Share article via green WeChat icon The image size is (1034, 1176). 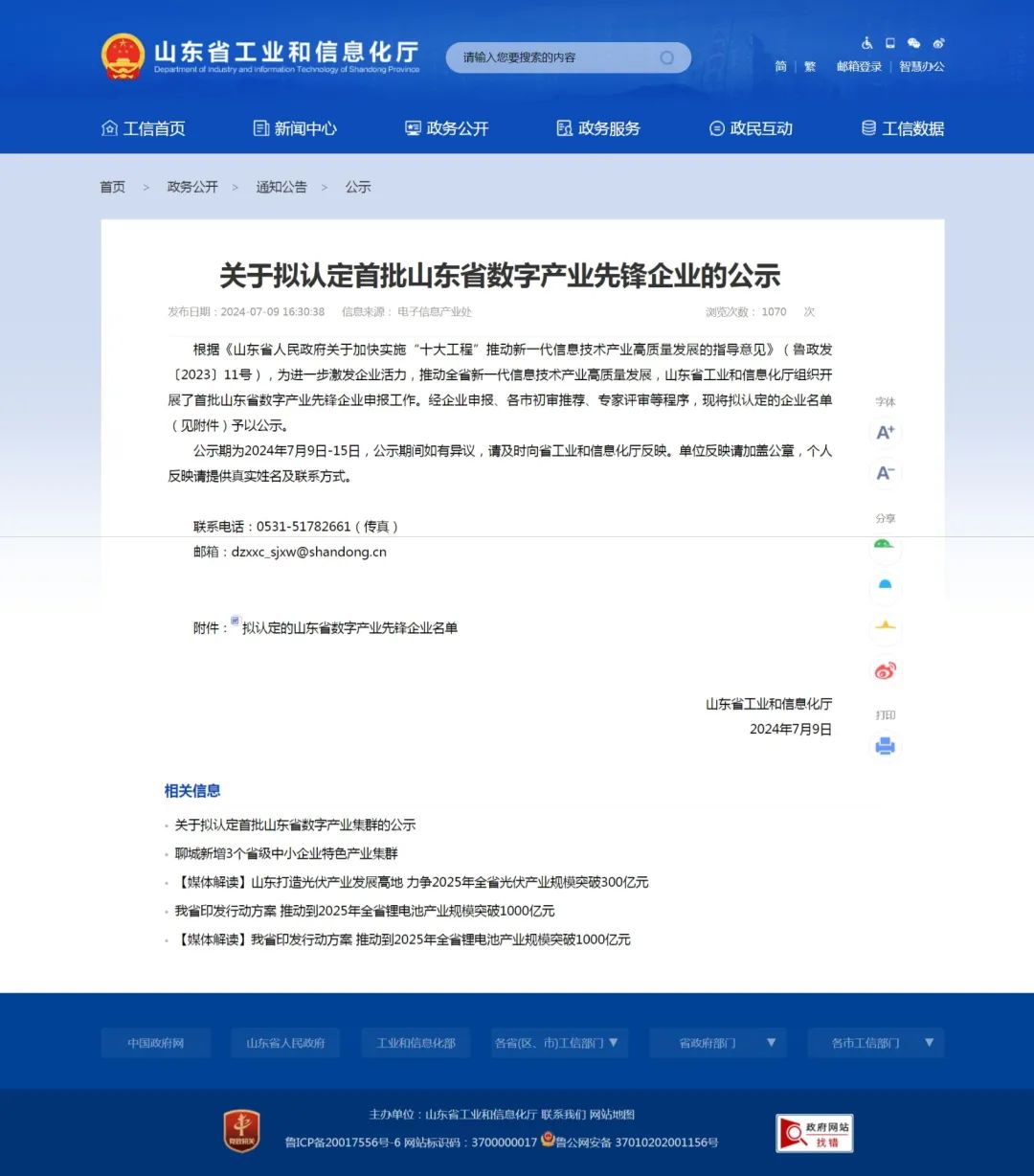click(884, 547)
